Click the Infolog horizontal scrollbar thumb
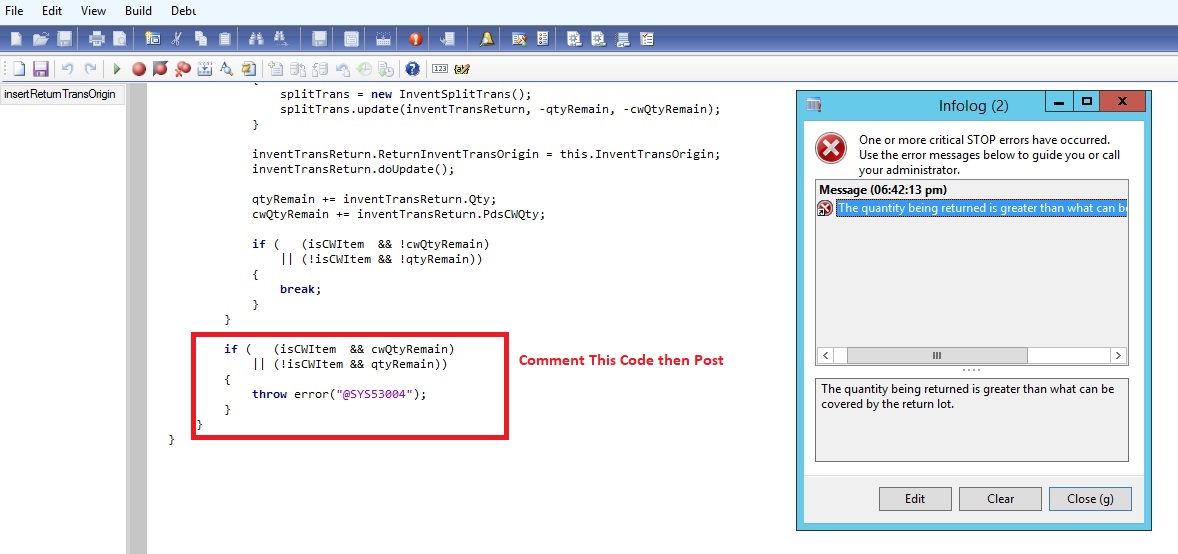The width and height of the screenshot is (1178, 554). 937,355
